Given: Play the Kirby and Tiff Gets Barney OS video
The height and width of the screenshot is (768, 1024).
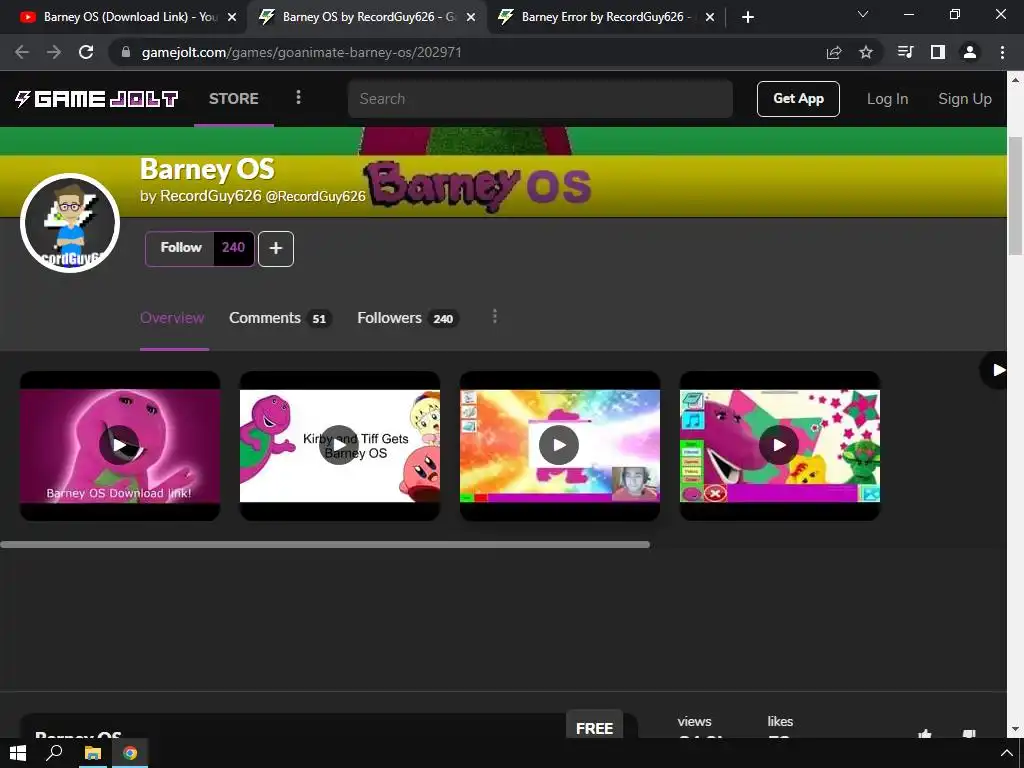Looking at the screenshot, I should click(340, 445).
